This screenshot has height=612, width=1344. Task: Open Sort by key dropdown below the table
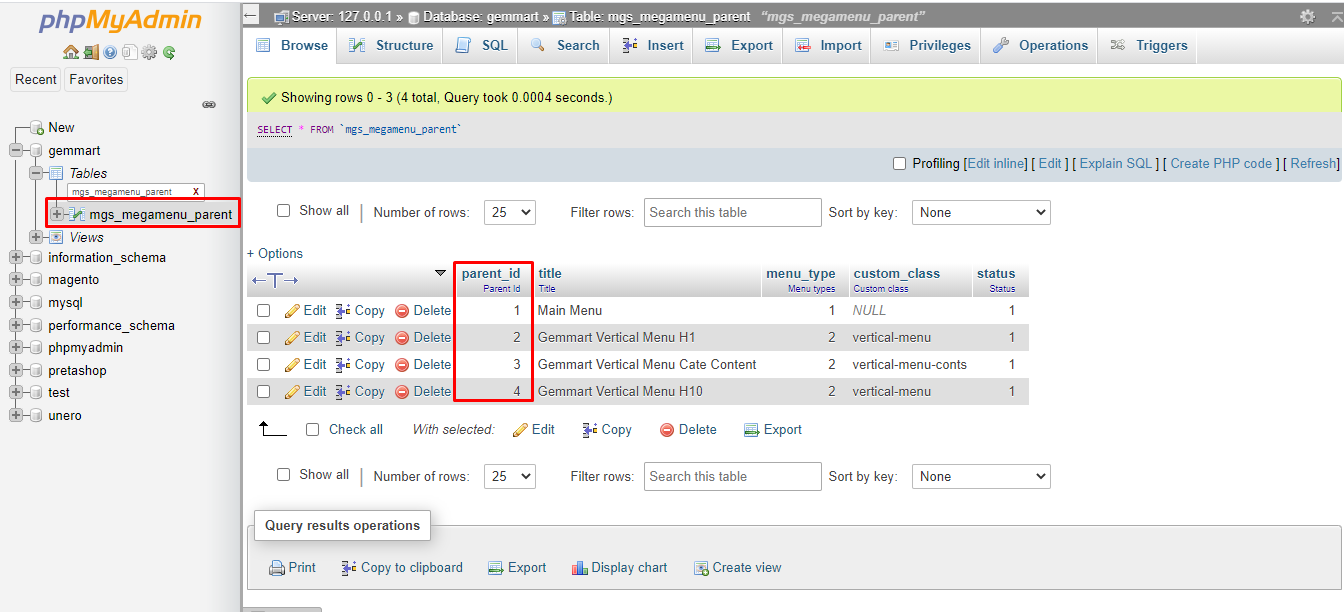(981, 476)
